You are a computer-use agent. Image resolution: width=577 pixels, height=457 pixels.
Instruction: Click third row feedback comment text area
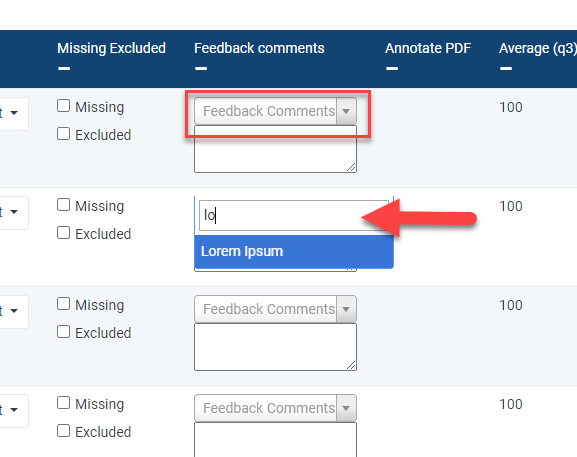[x=275, y=347]
